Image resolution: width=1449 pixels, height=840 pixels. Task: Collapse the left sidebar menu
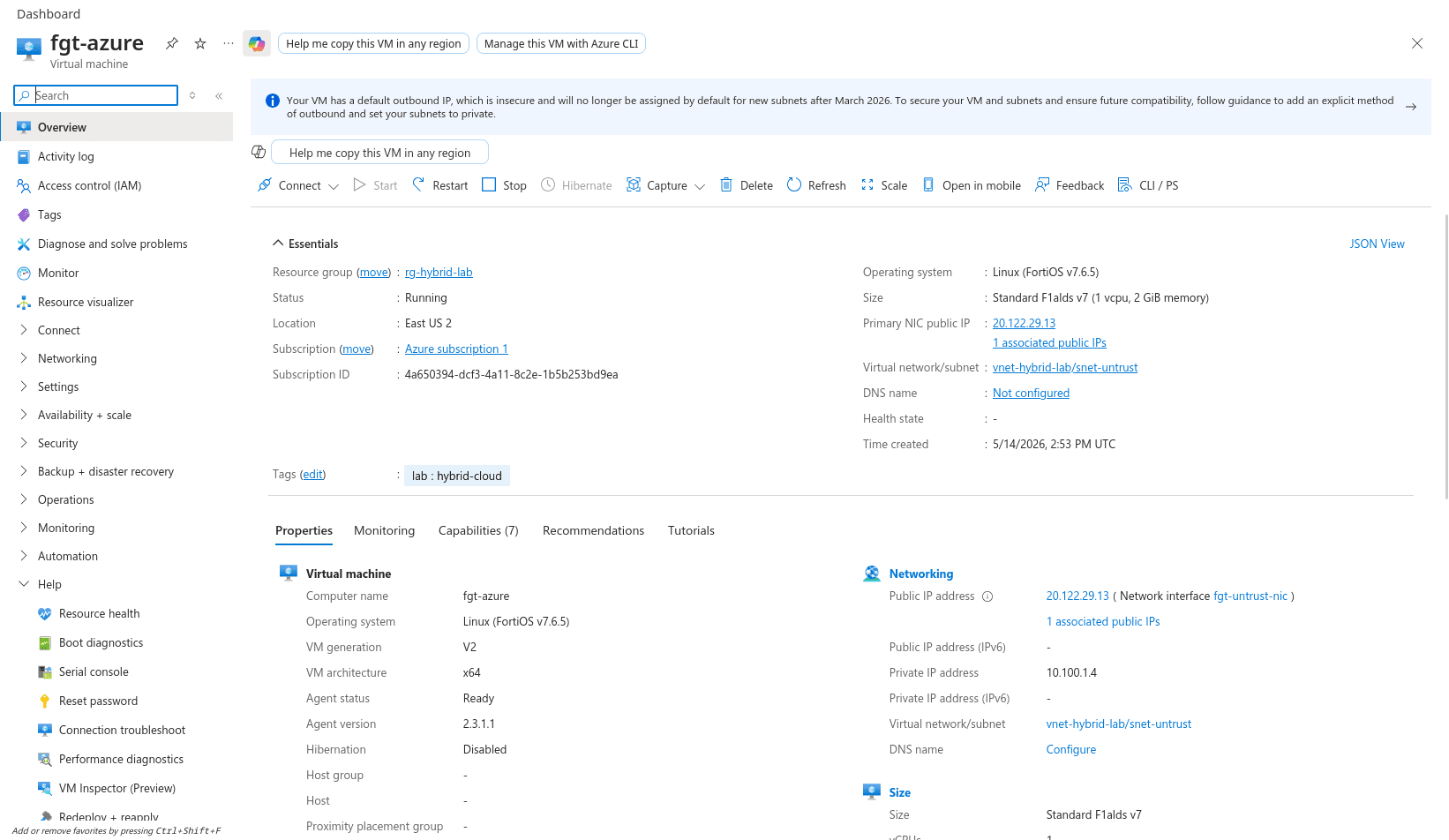[219, 95]
